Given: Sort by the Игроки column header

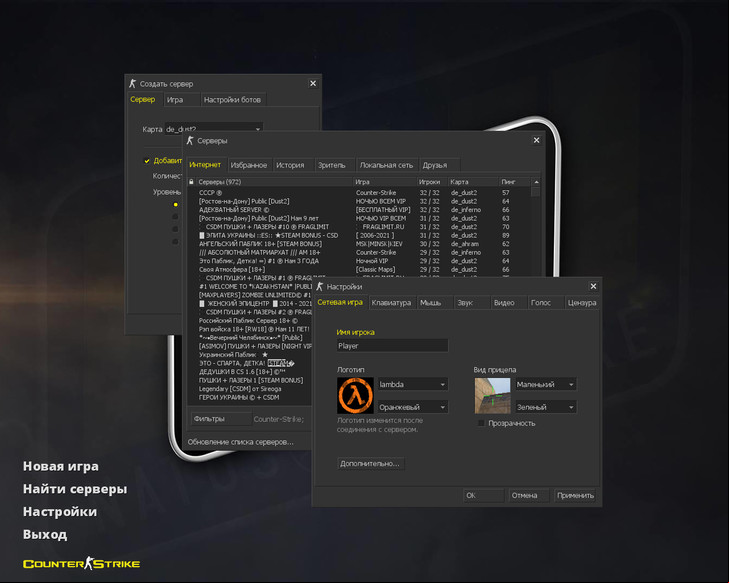Looking at the screenshot, I should tap(431, 182).
